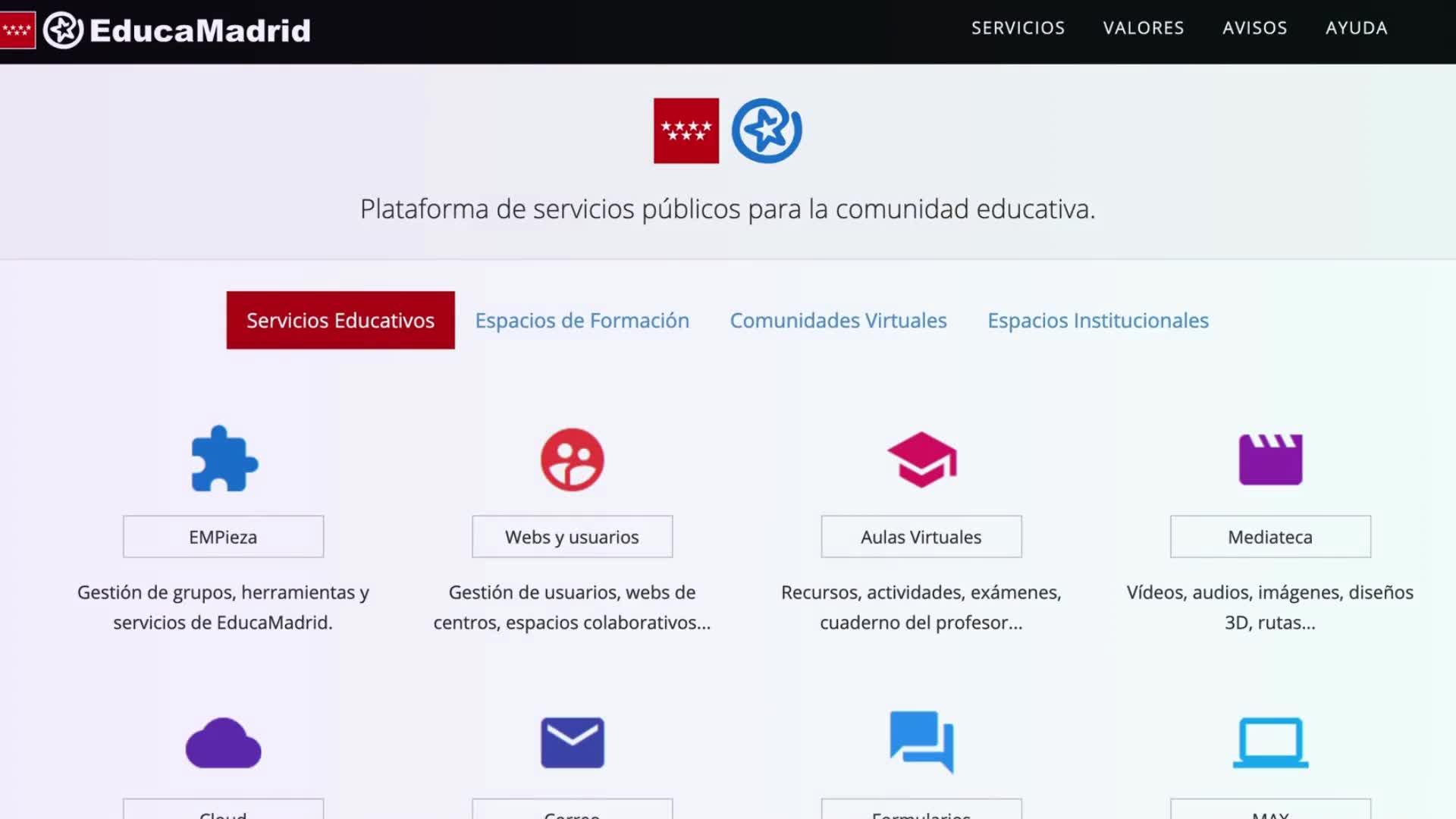The image size is (1456, 819).
Task: Click the blue star circle logo in banner
Action: (x=766, y=130)
